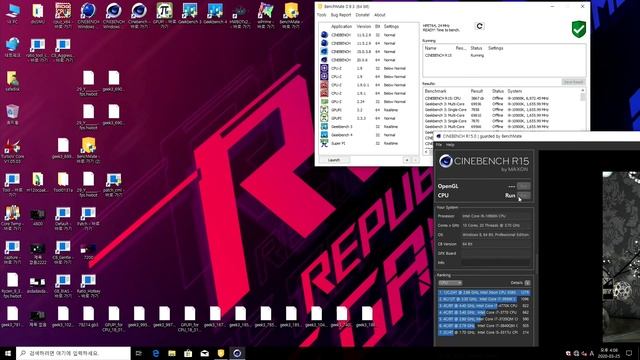Select the Geekbench 4 row icon in BenchMate list
This screenshot has height=360, width=640.
coord(324,135)
